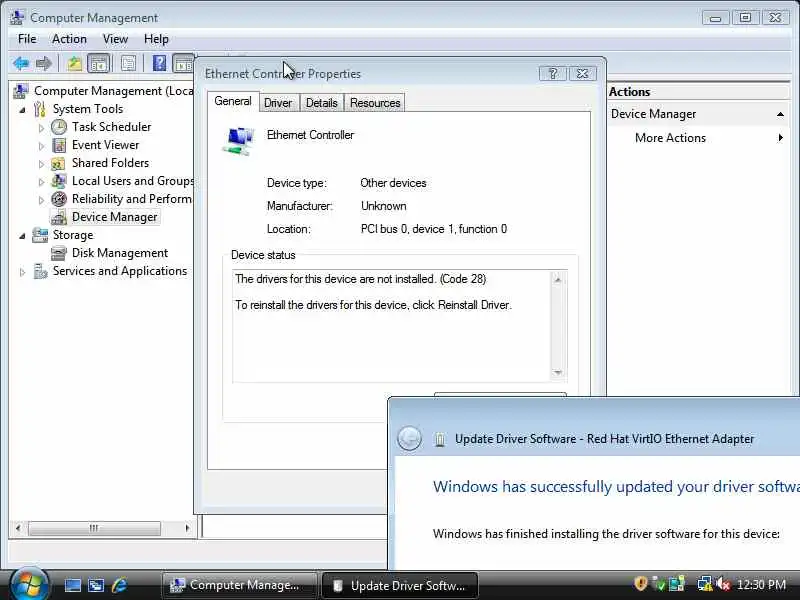Select Disk Management in the tree
This screenshot has height=600, width=800.
(x=120, y=253)
